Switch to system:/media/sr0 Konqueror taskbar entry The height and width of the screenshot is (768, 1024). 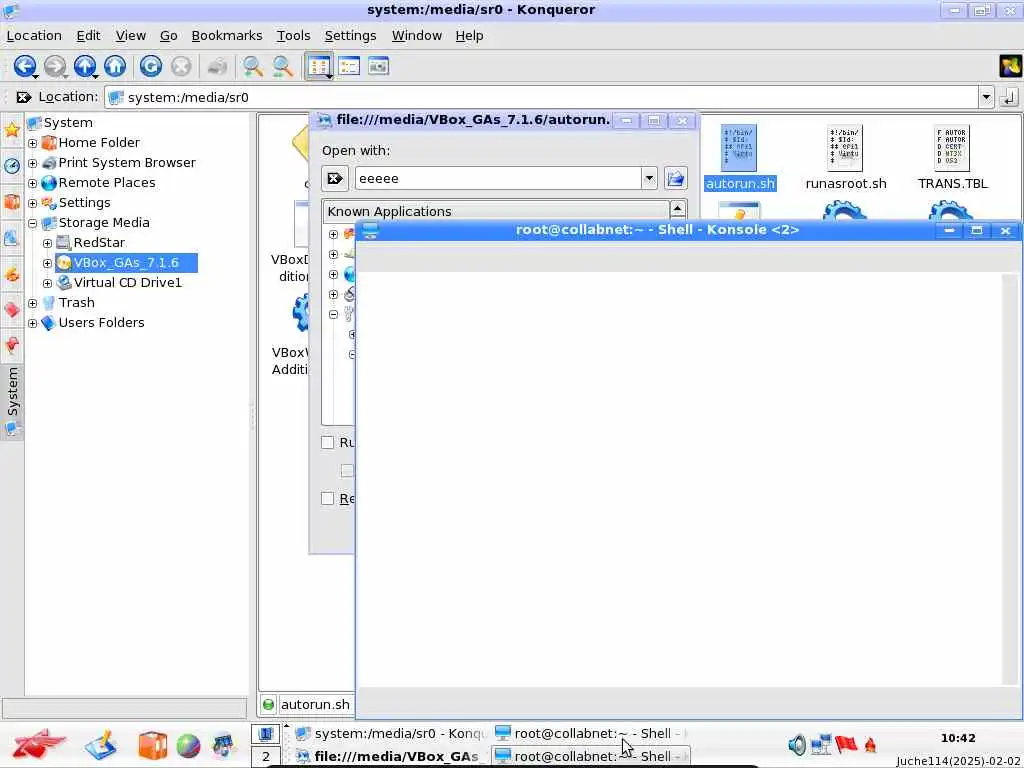tap(390, 733)
